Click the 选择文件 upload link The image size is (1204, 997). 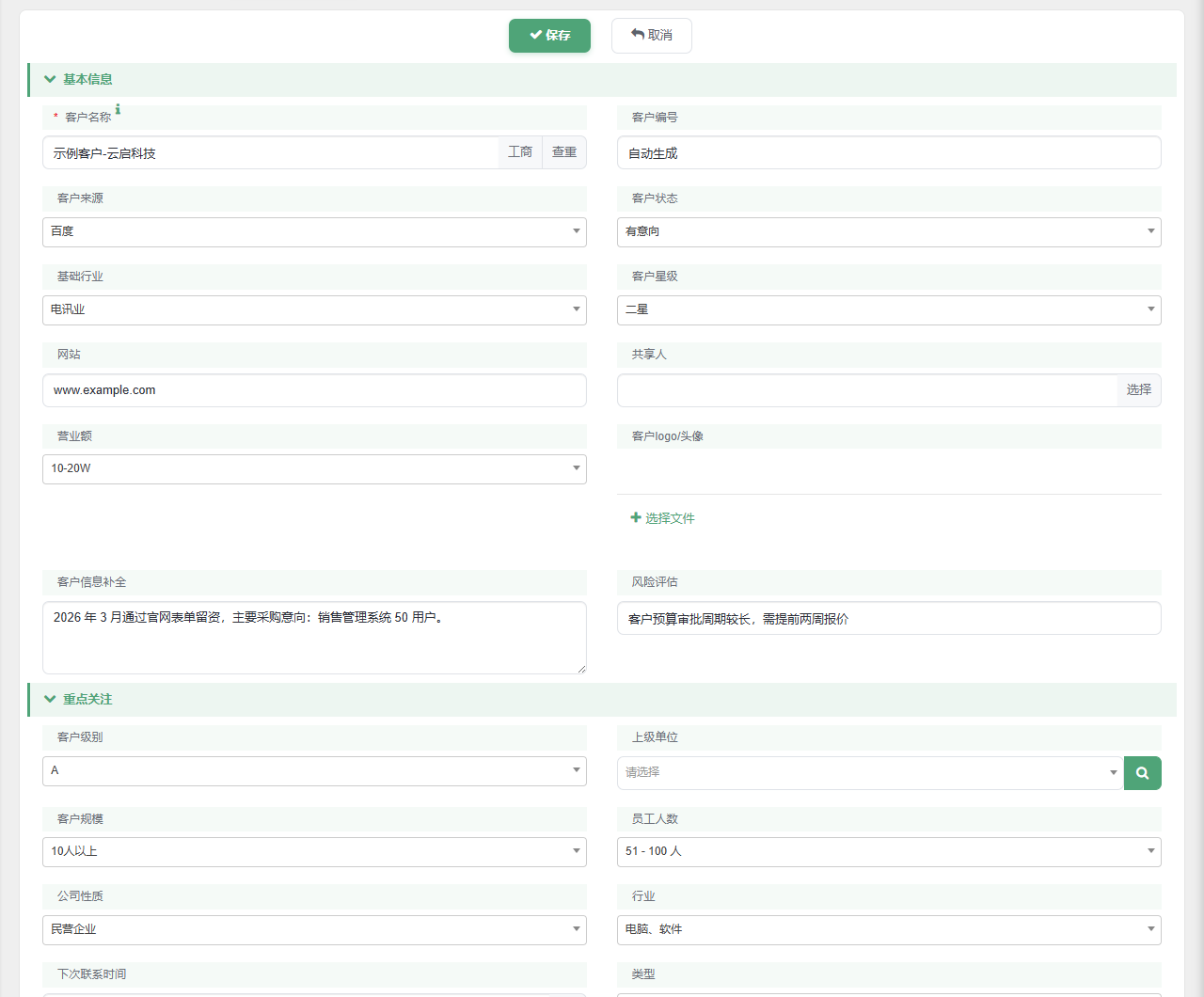coord(662,518)
